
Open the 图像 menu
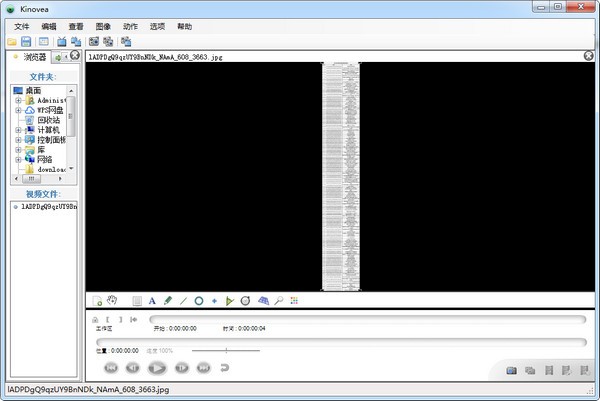pyautogui.click(x=103, y=26)
